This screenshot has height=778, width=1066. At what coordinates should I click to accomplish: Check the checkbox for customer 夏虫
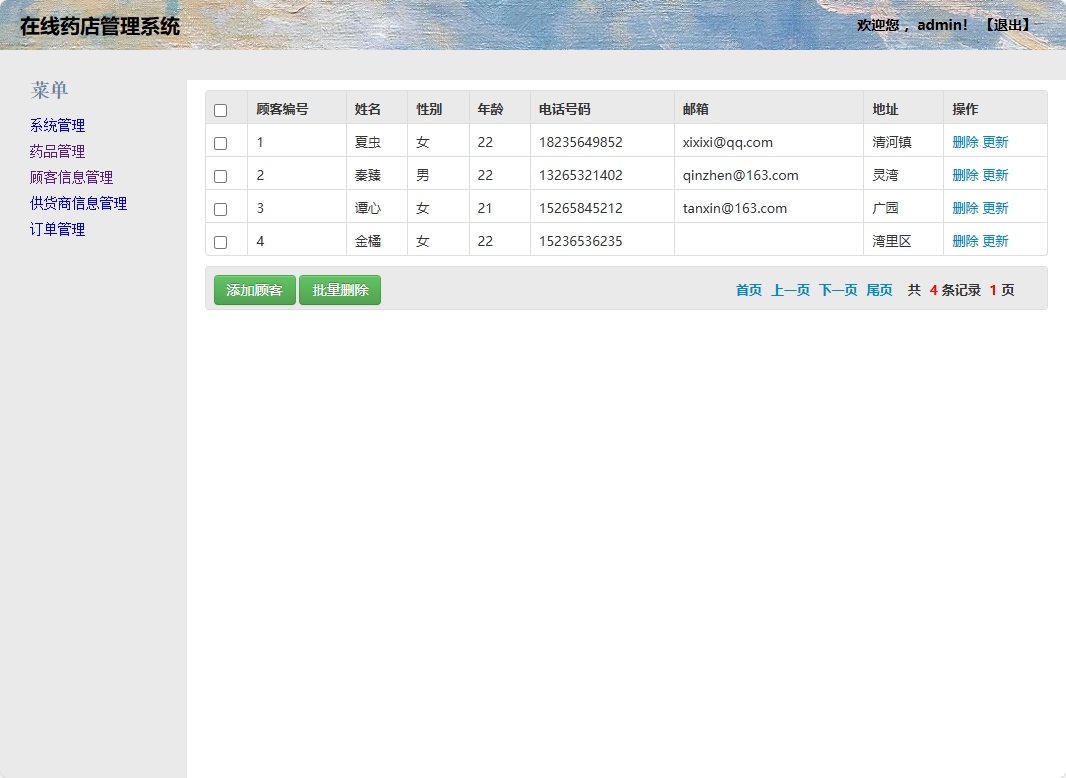pyautogui.click(x=221, y=141)
